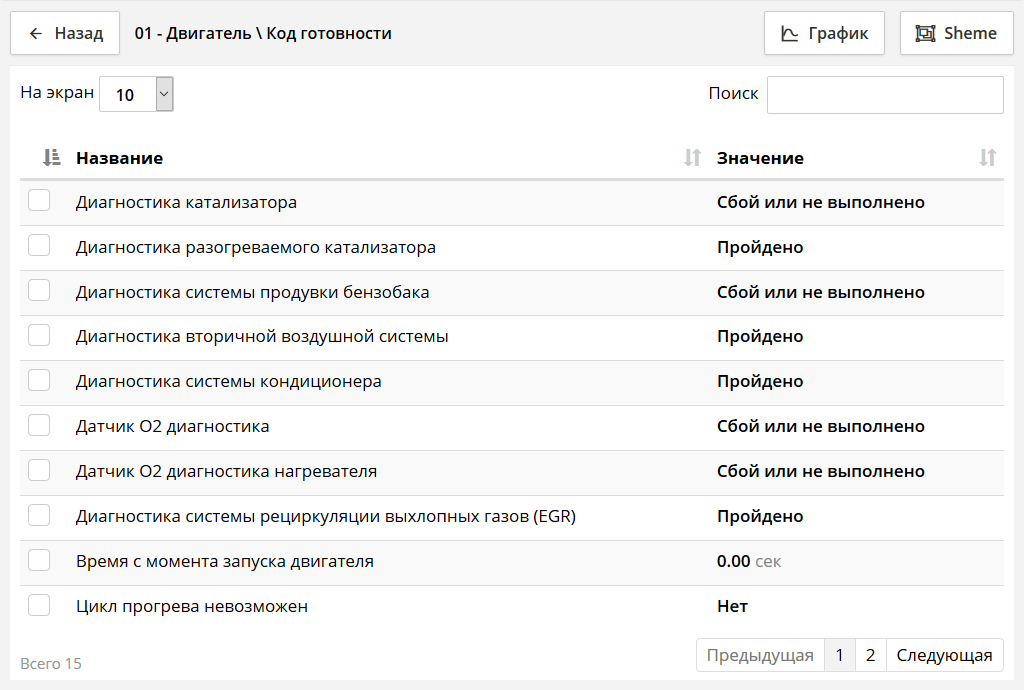This screenshot has height=690, width=1024.
Task: Toggle the EGR диагностика row checkbox
Action: pyautogui.click(x=39, y=516)
